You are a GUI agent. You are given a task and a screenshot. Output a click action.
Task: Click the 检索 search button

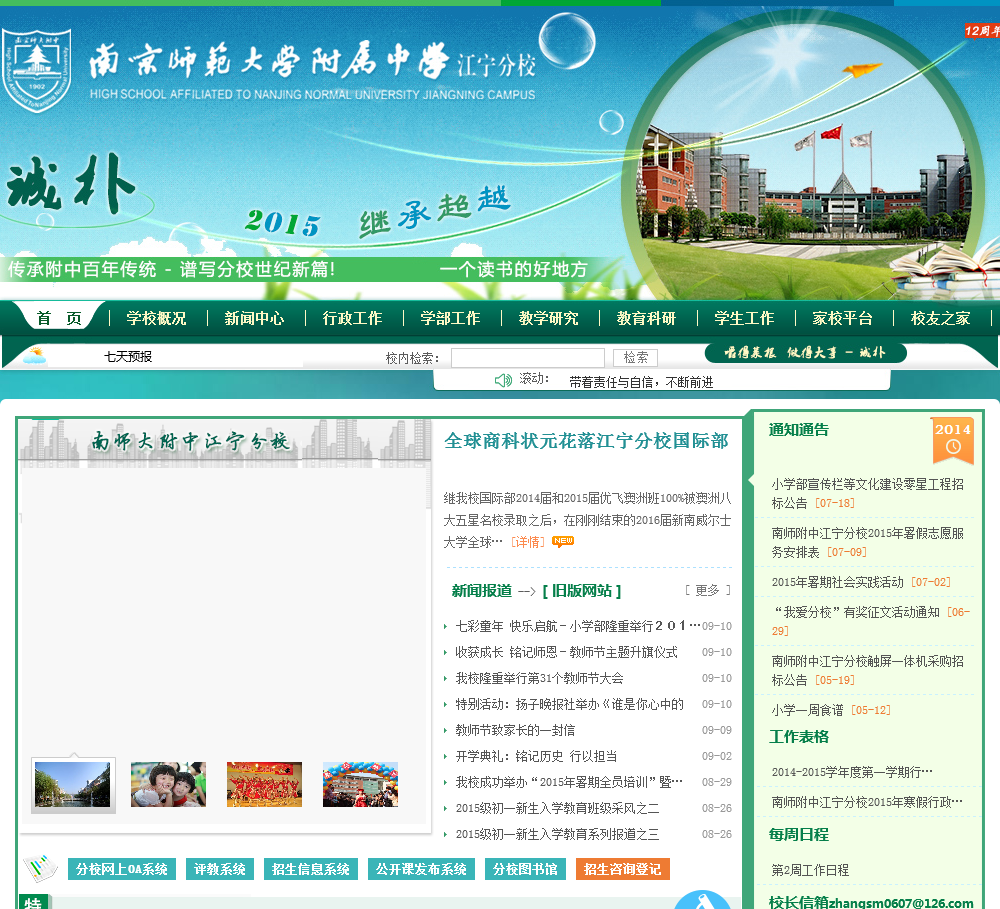pos(635,358)
